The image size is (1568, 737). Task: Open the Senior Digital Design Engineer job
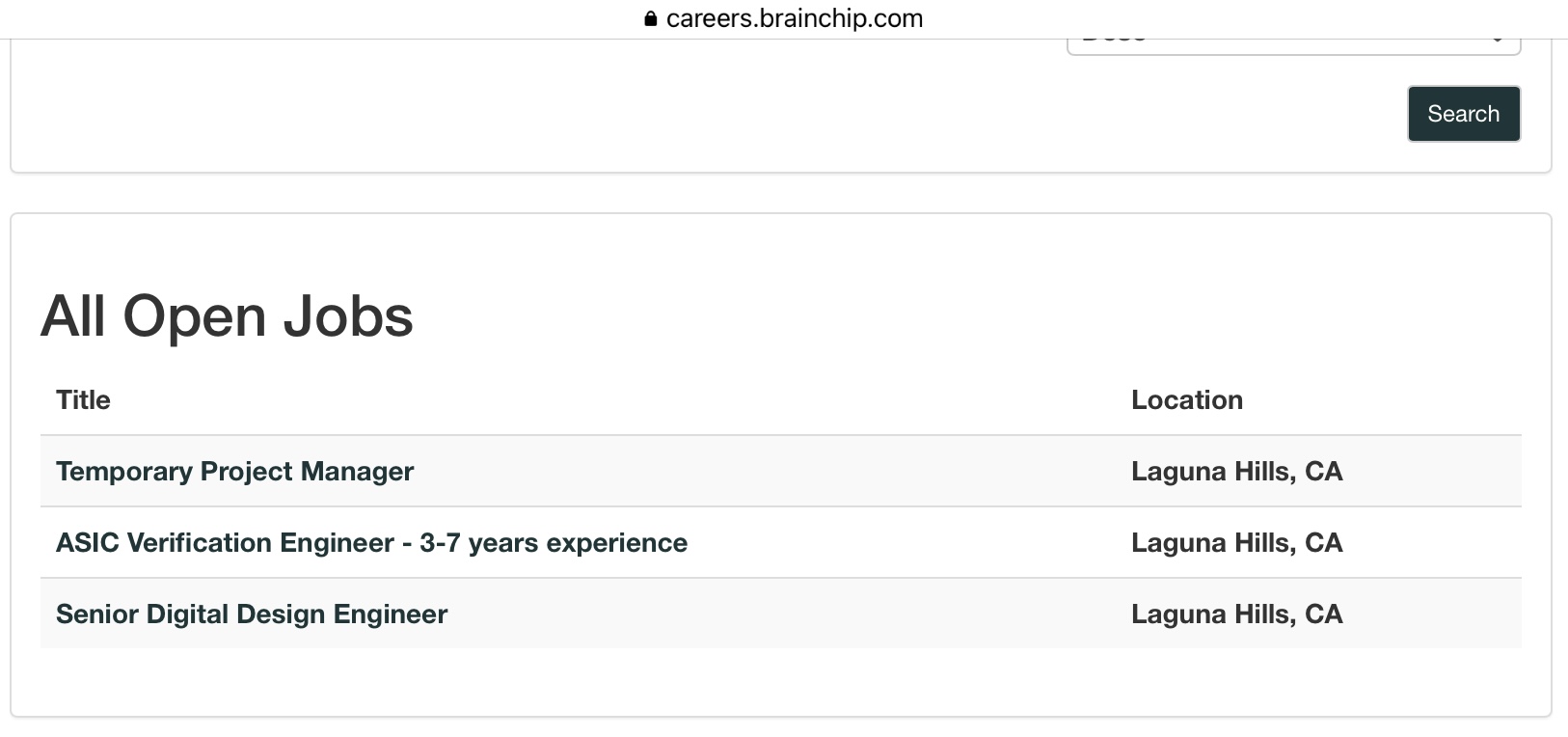[x=252, y=614]
